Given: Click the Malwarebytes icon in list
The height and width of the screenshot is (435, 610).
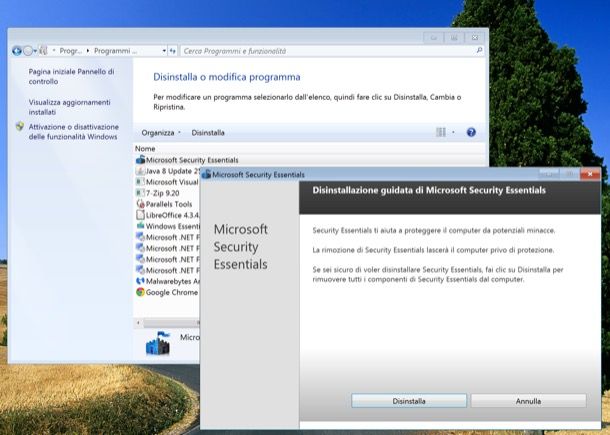Looking at the screenshot, I should point(140,281).
